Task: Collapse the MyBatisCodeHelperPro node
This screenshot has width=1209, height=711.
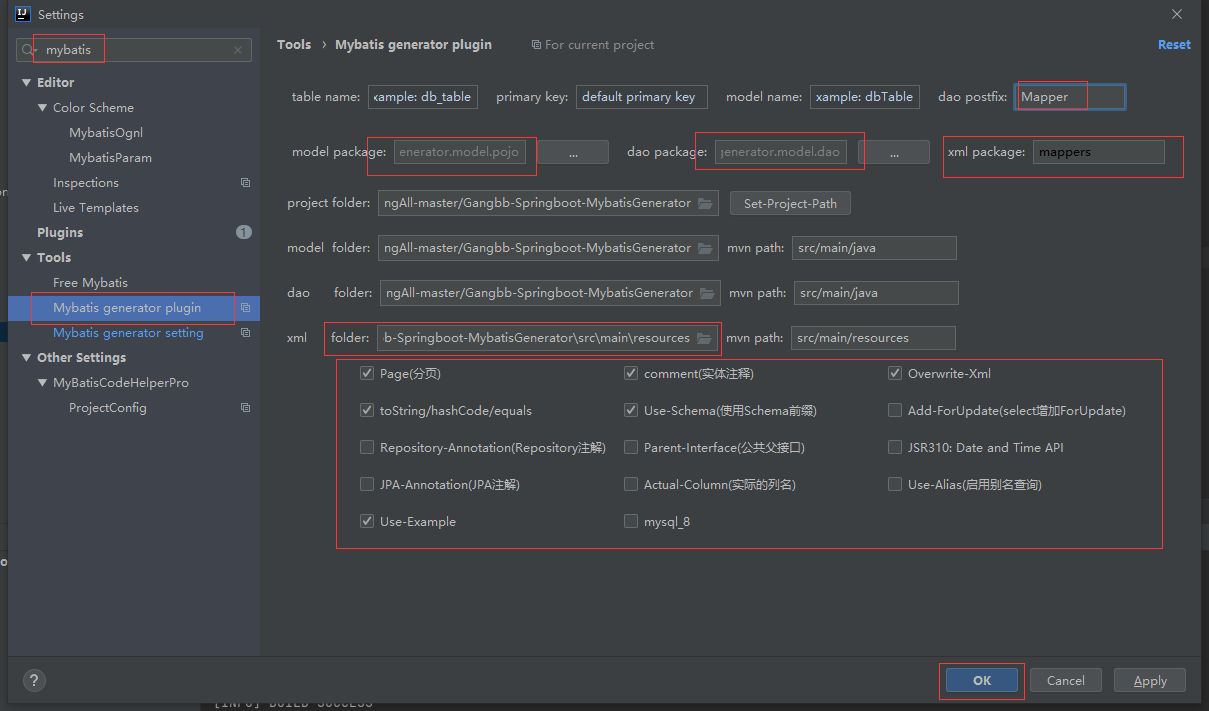Action: (43, 383)
